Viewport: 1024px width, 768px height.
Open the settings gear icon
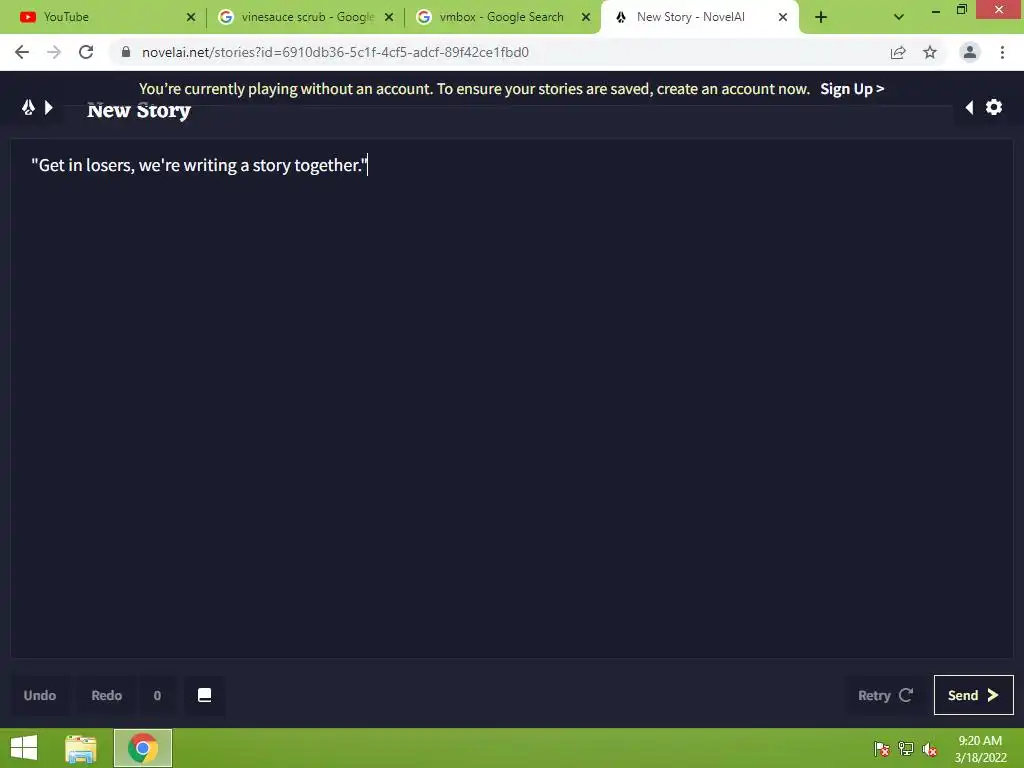click(993, 107)
